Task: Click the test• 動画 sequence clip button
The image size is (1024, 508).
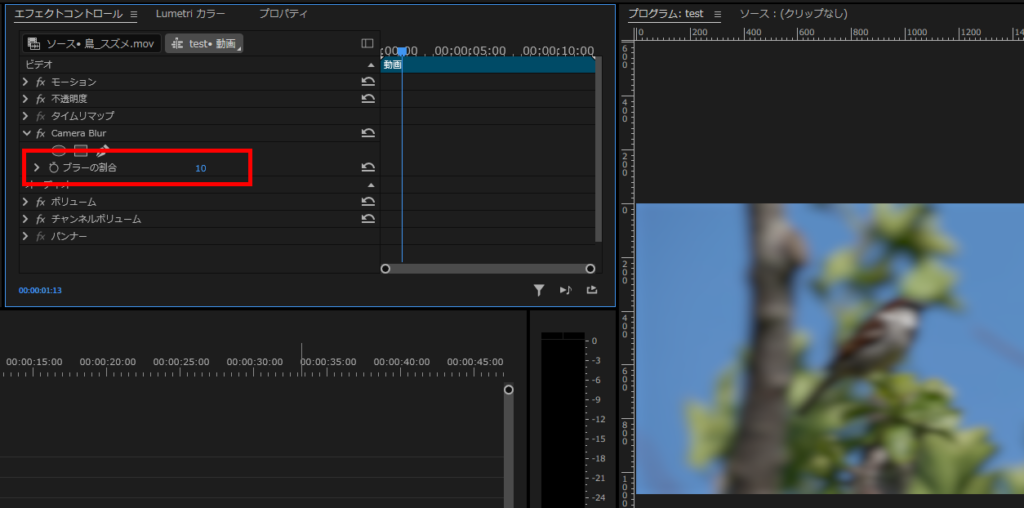Action: pyautogui.click(x=204, y=44)
